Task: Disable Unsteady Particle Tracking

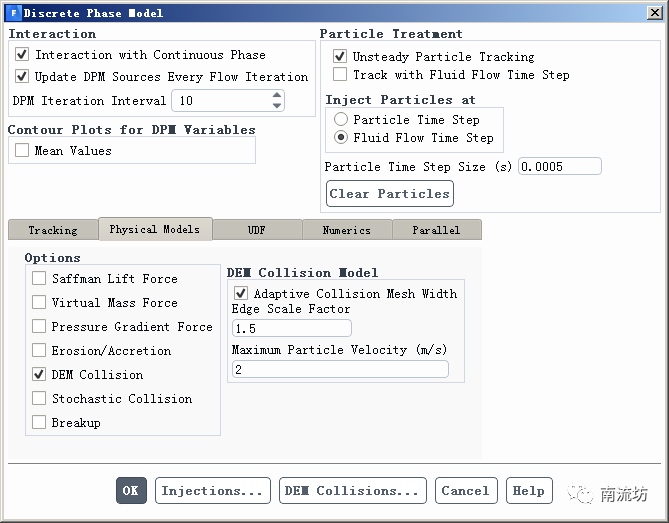Action: (340, 57)
